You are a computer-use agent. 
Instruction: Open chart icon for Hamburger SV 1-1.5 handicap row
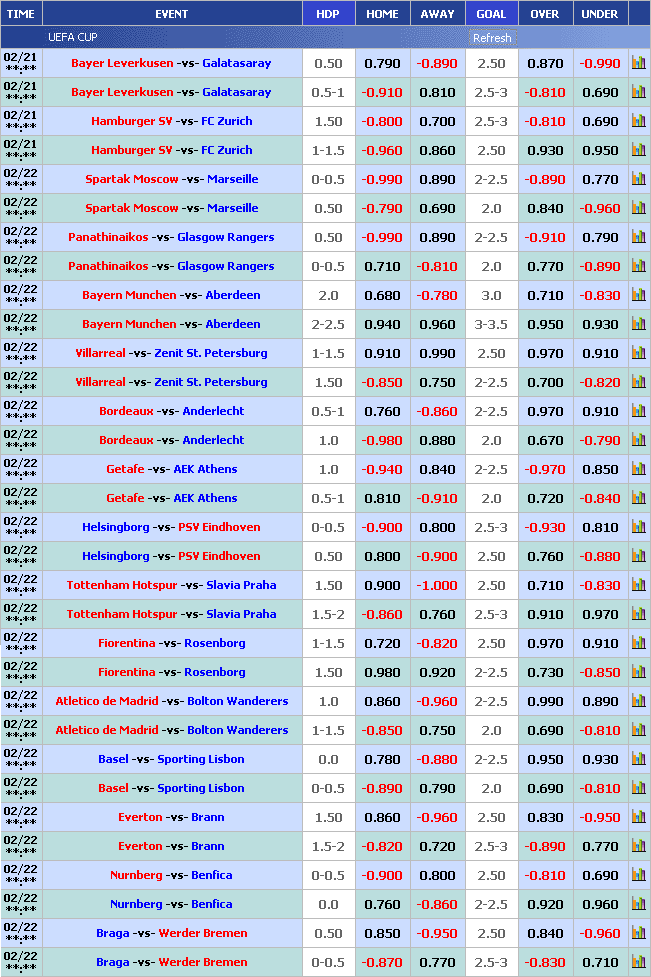click(x=638, y=149)
